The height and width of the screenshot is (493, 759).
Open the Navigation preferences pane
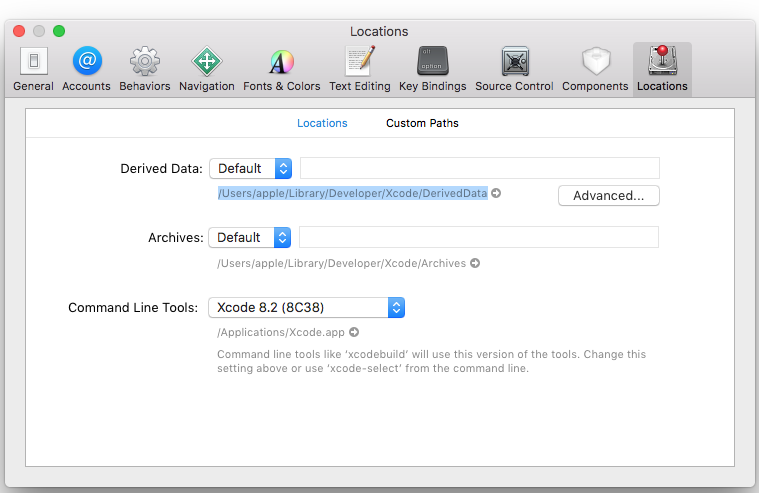tap(207, 69)
